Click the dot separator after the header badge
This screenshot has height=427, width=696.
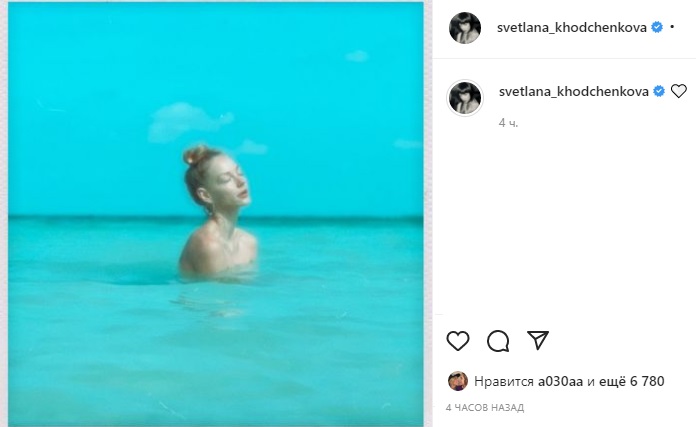pos(671,27)
